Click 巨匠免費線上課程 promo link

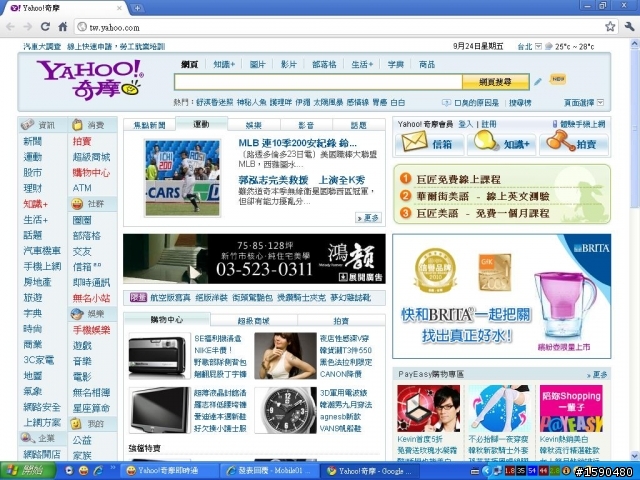click(458, 179)
